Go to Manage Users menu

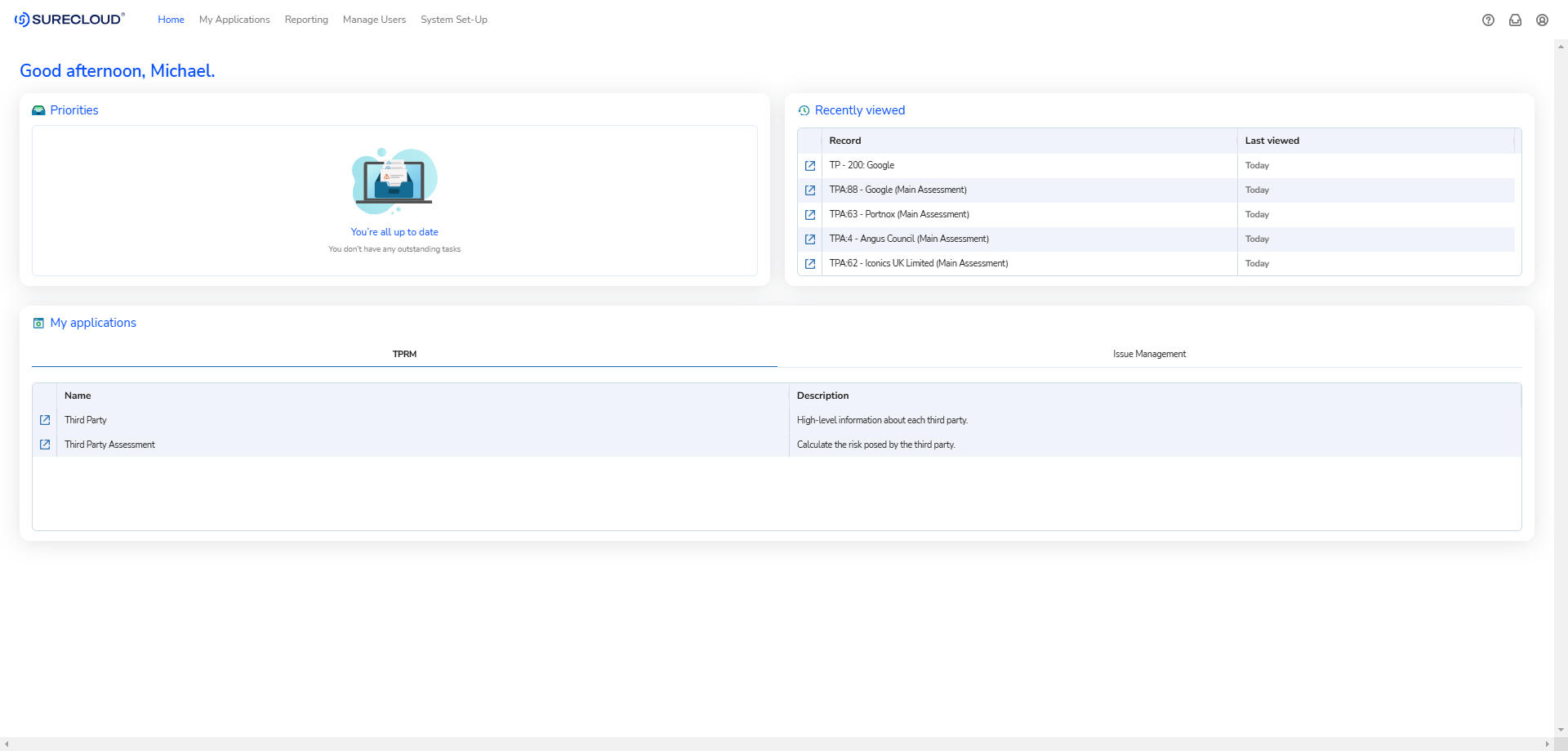(374, 20)
